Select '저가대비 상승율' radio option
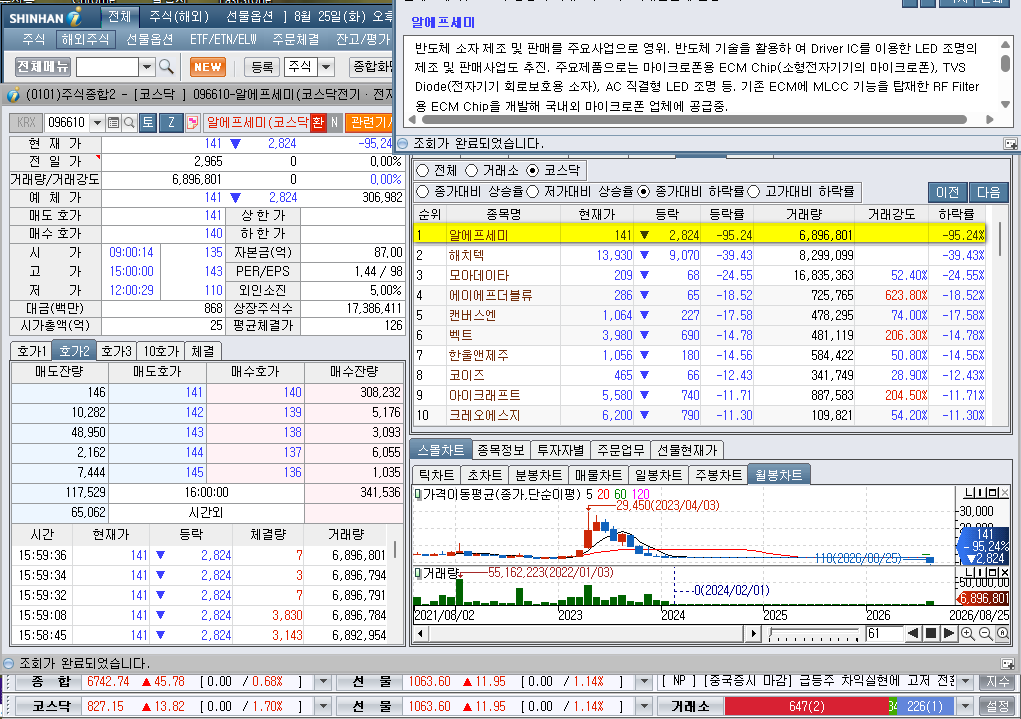1021x719 pixels. coord(533,191)
